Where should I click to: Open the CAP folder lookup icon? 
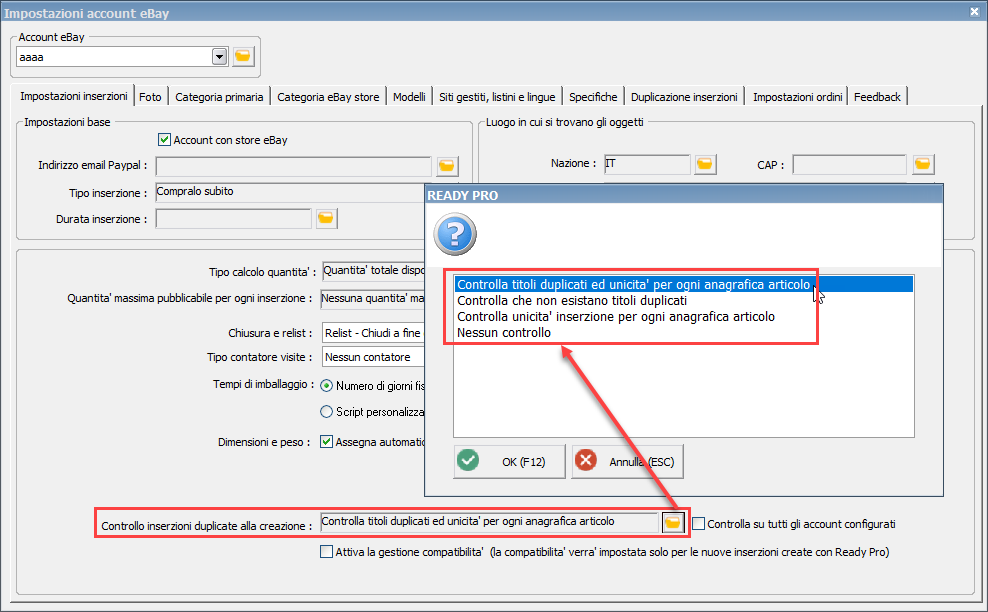pyautogui.click(x=922, y=164)
